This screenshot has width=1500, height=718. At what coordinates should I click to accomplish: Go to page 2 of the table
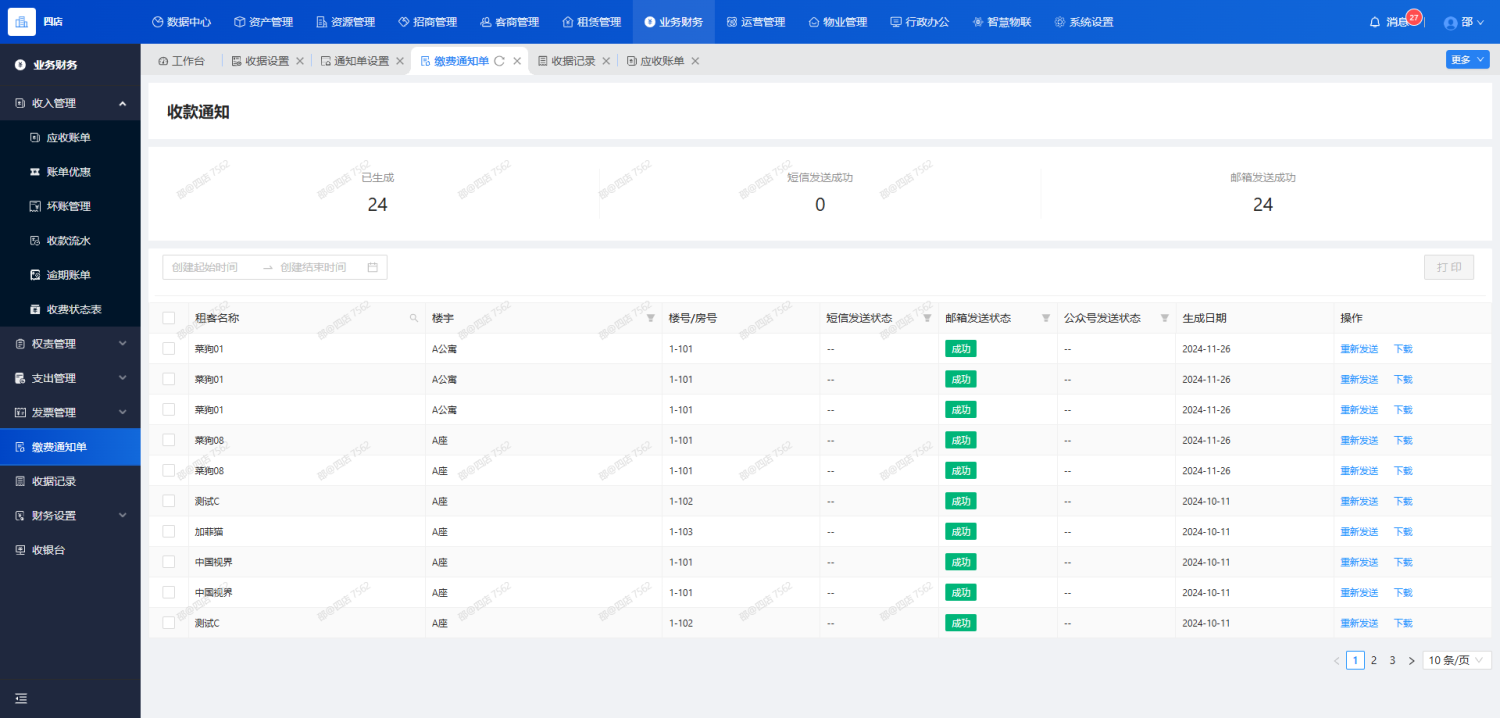tap(1374, 660)
